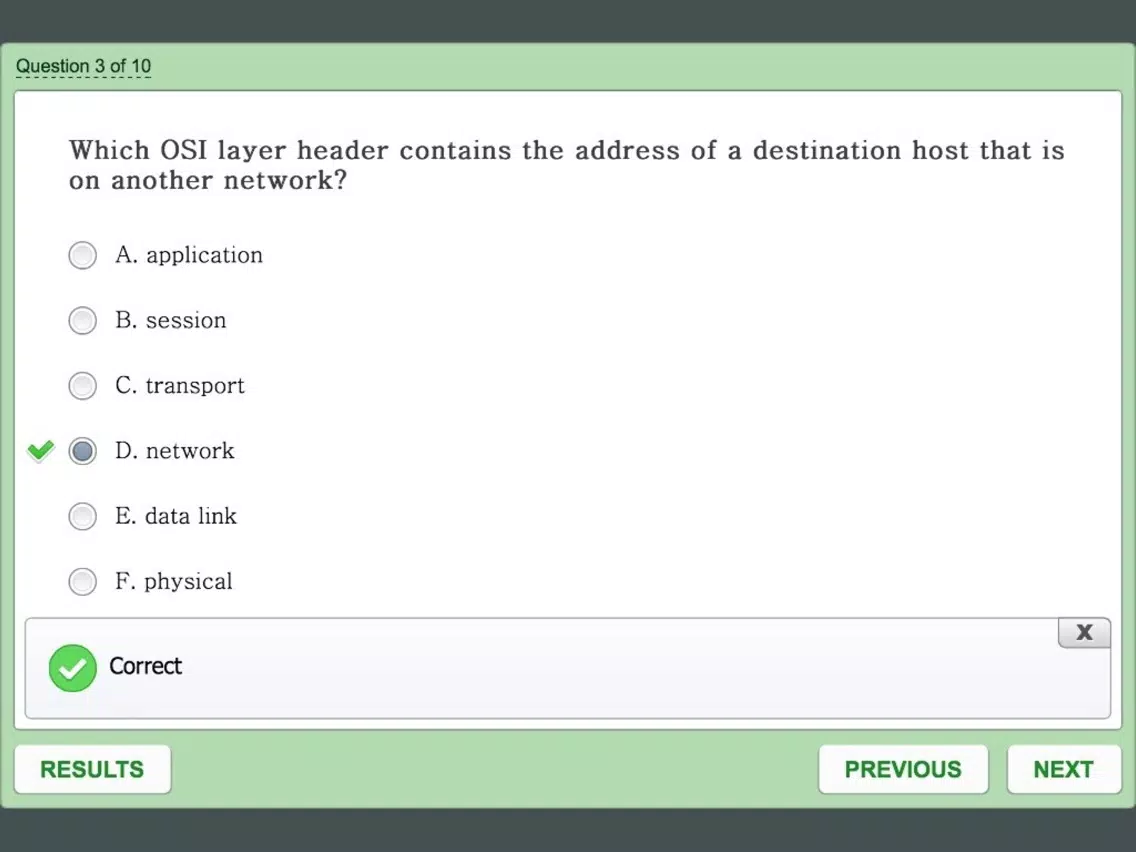Click the "data link" answer label

pos(191,516)
